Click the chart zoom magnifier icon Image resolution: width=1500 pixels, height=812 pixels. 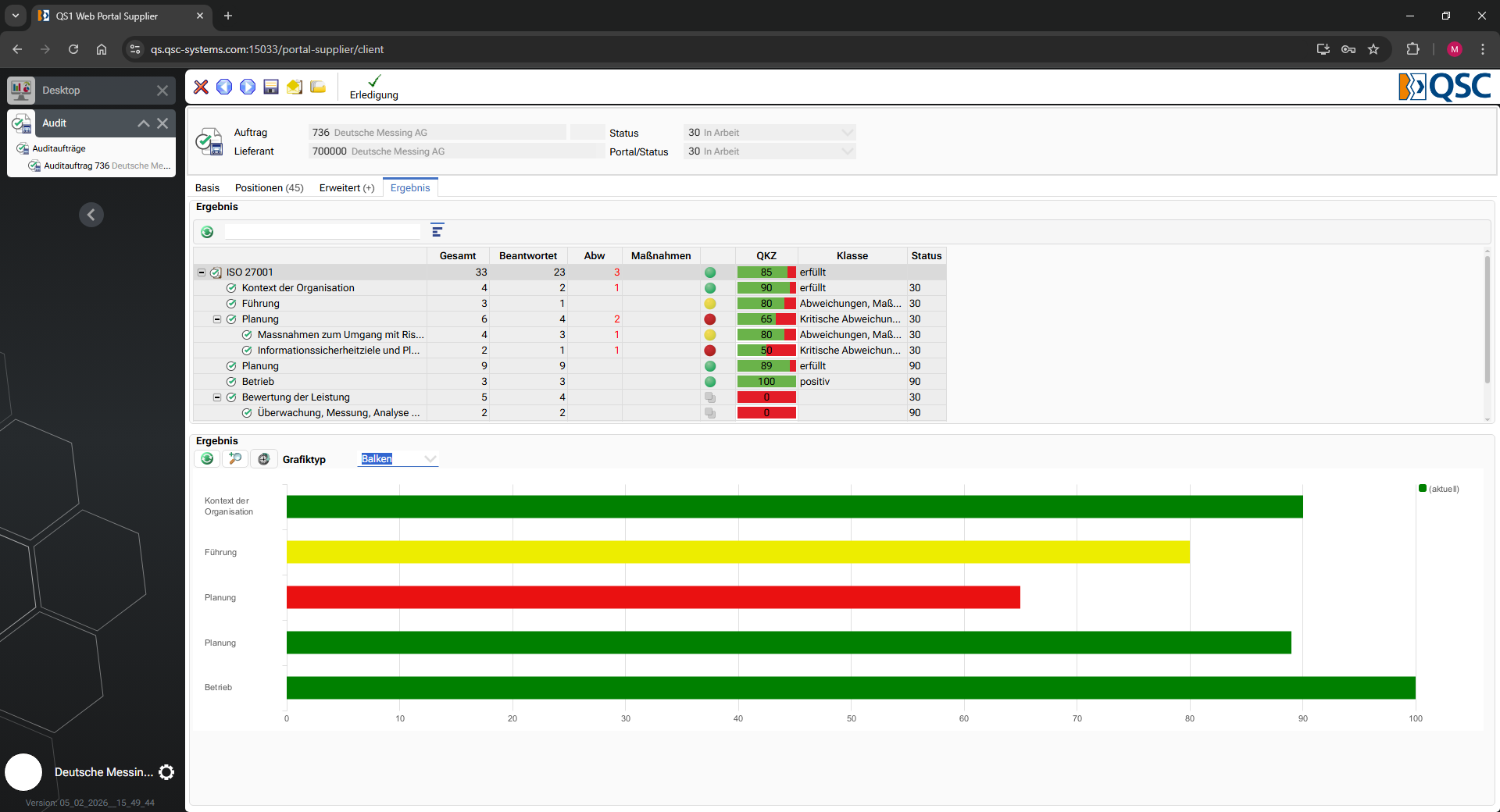[235, 459]
